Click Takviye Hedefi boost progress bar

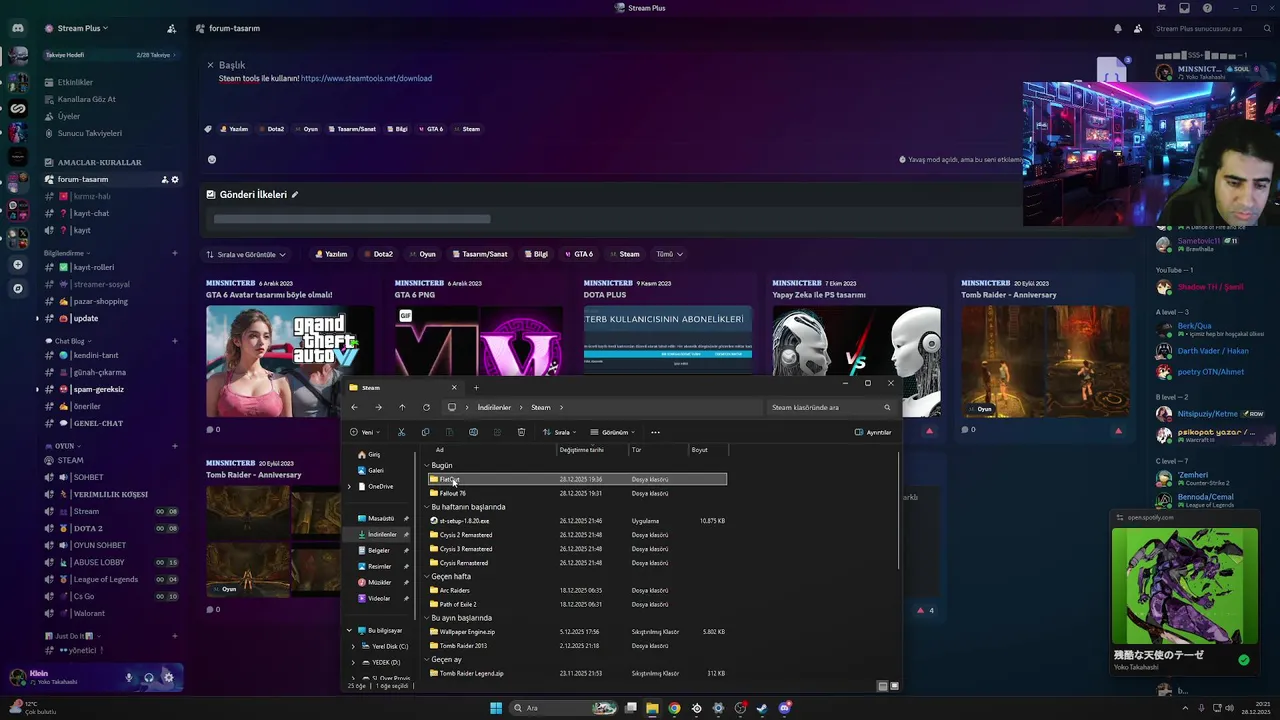click(110, 55)
